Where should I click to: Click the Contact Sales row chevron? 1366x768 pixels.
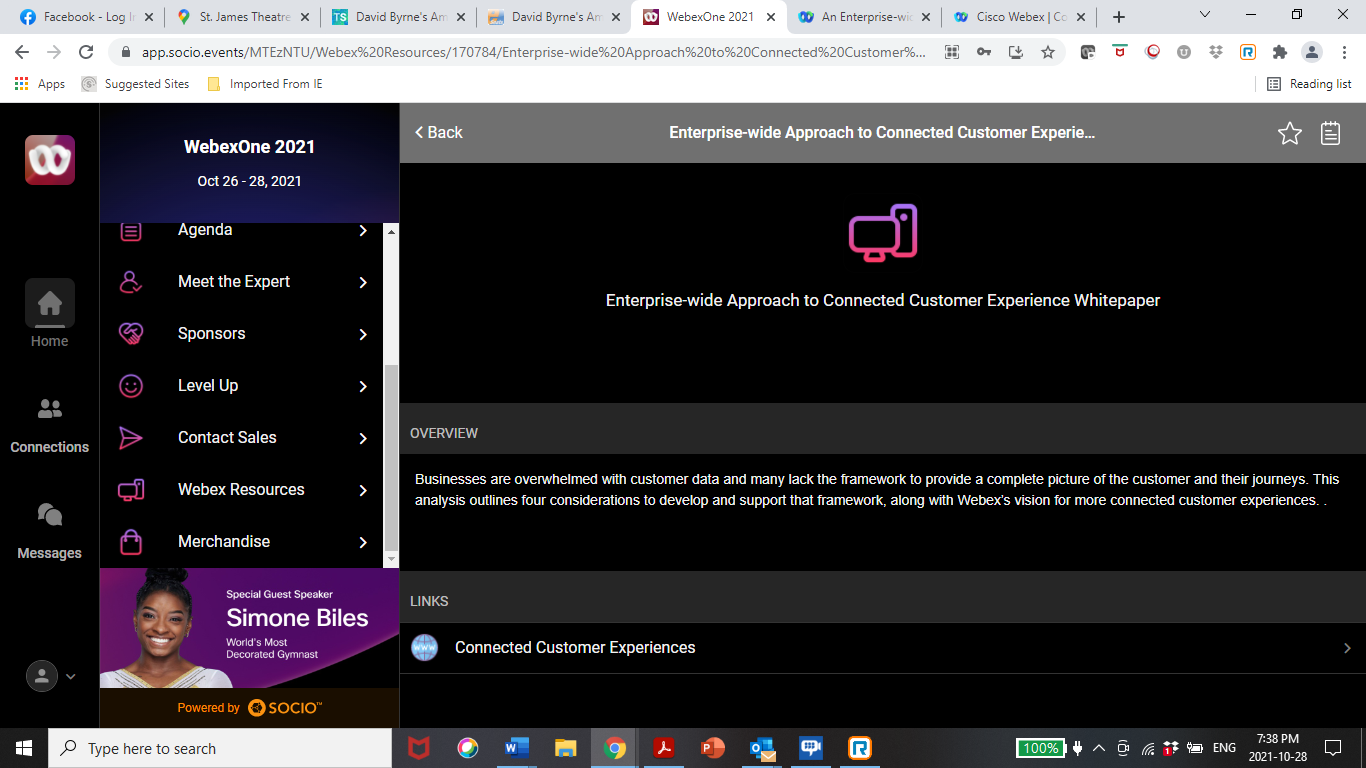[363, 439]
